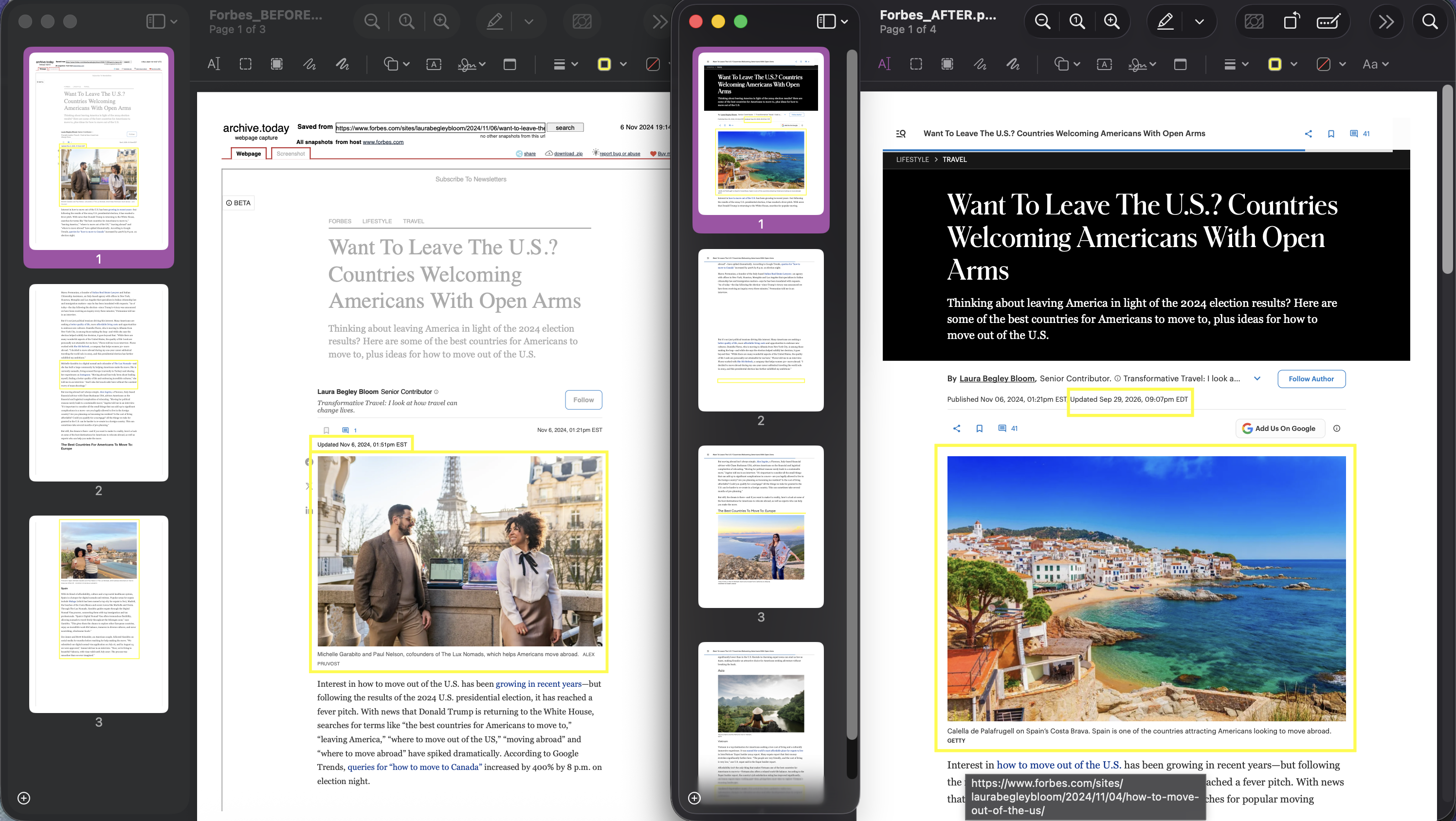This screenshot has width=1456, height=821.
Task: Open Sign dropdown in Forbes_AFTER markup bar
Action: coord(1142,64)
